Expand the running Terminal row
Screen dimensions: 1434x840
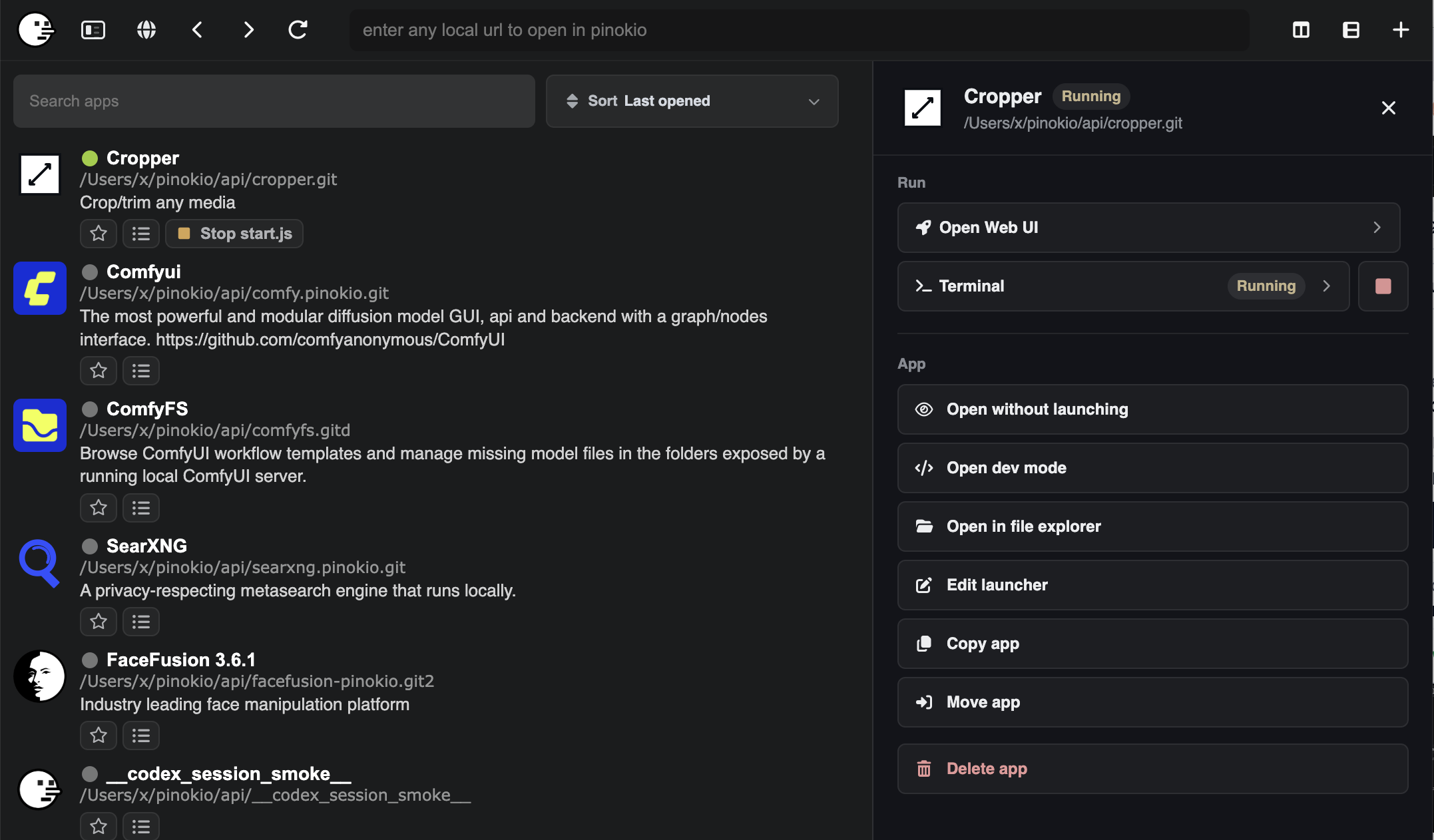(1123, 286)
